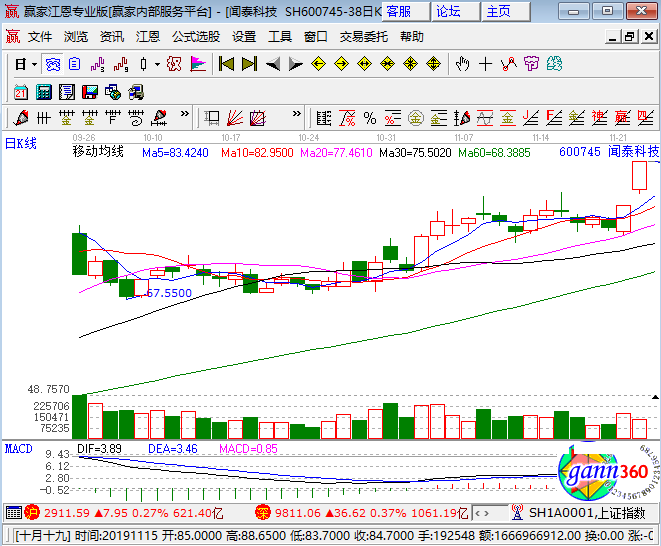Click the calendar icon showing 21
This screenshot has height=546, width=661.
(21, 92)
